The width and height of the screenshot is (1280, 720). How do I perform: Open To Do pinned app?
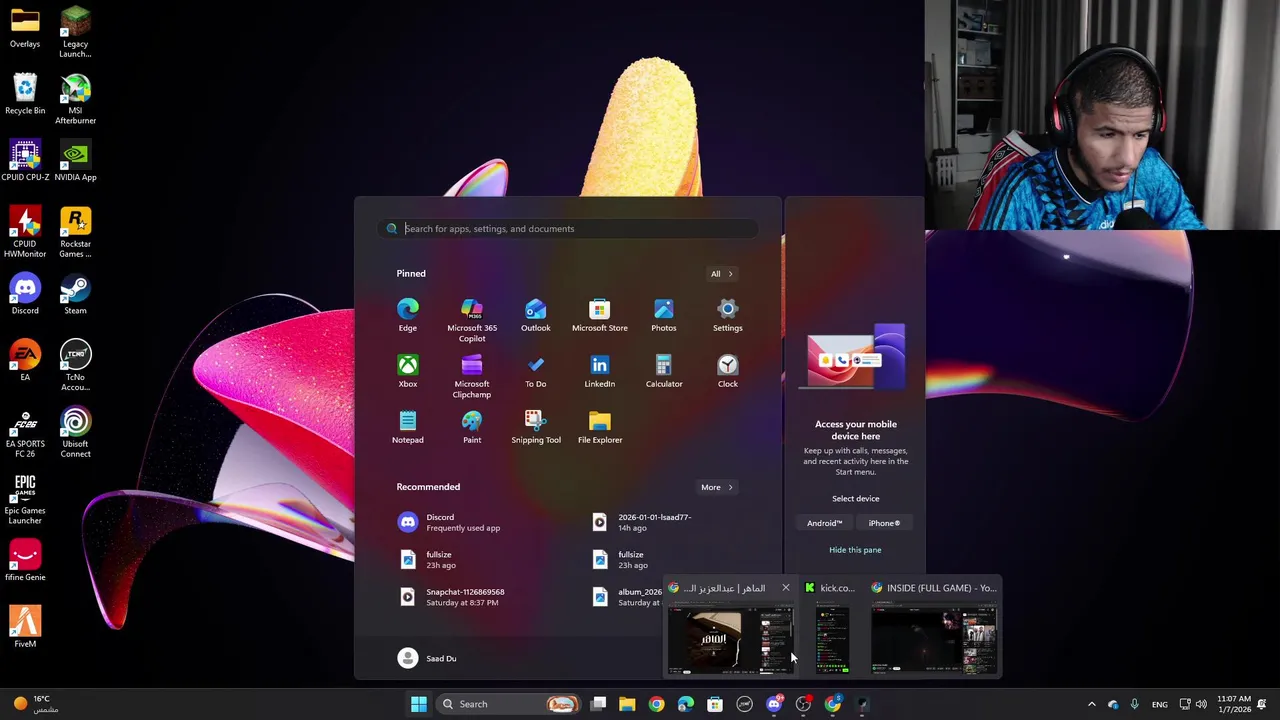[535, 371]
